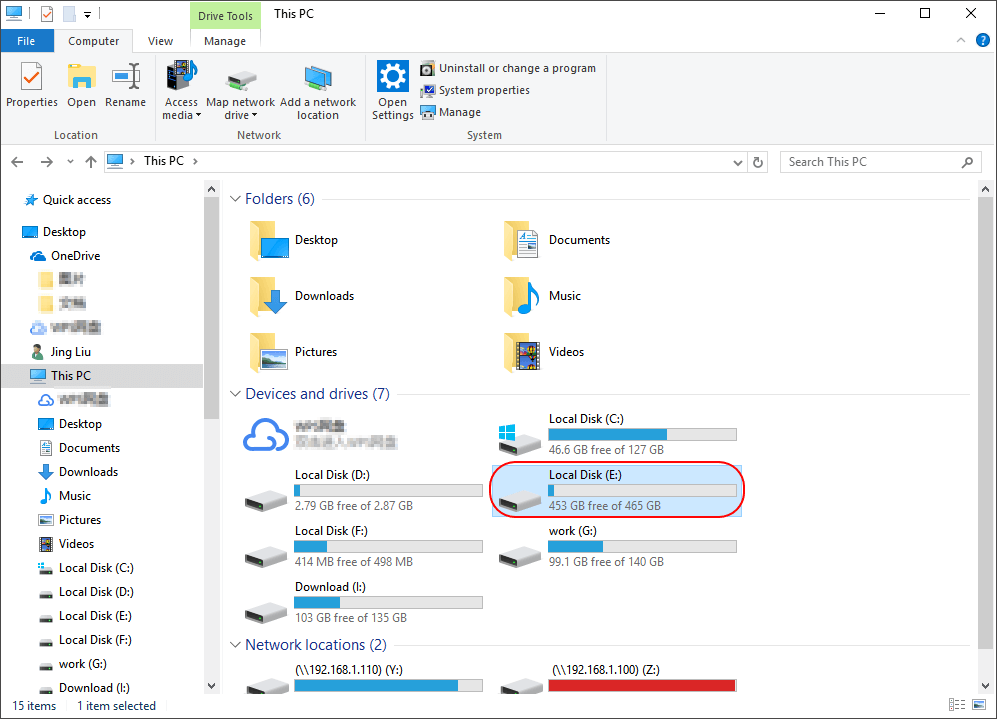This screenshot has height=719, width=997.
Task: Collapse the Devices and drives group
Action: point(235,394)
